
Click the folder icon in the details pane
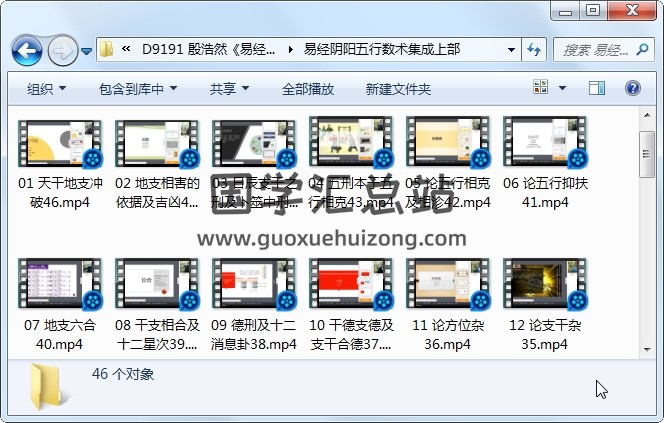coord(48,388)
